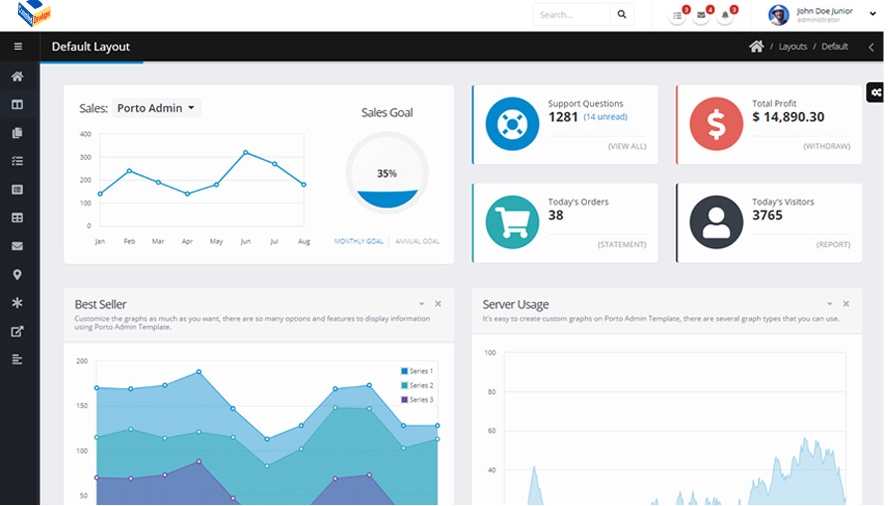Open the tasks list notification icon
889x506 pixels.
[677, 15]
